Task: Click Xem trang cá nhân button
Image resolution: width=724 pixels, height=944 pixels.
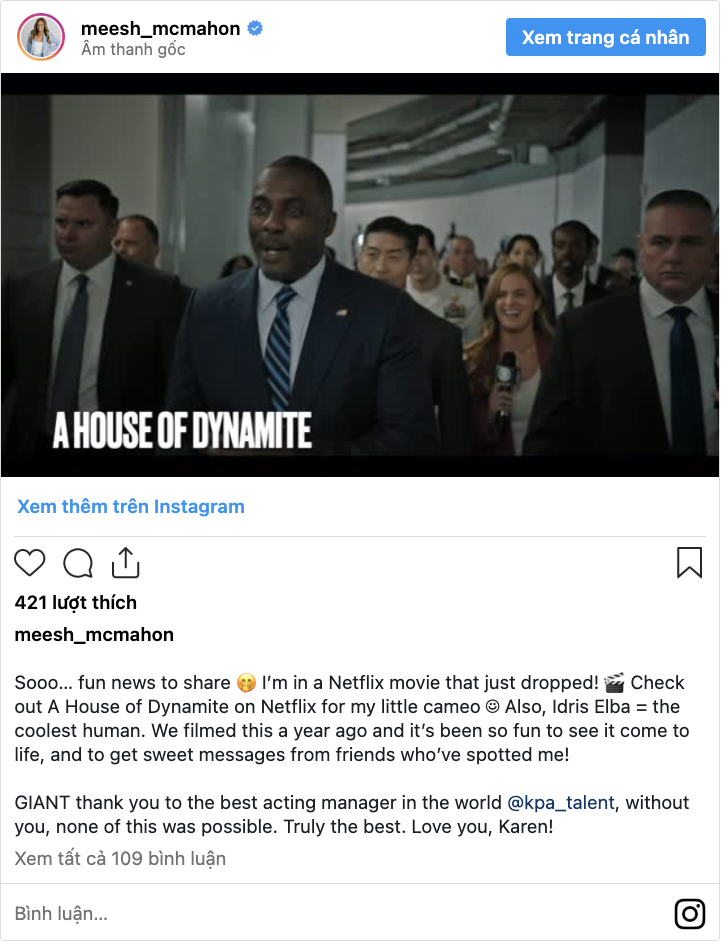Action: 605,37
